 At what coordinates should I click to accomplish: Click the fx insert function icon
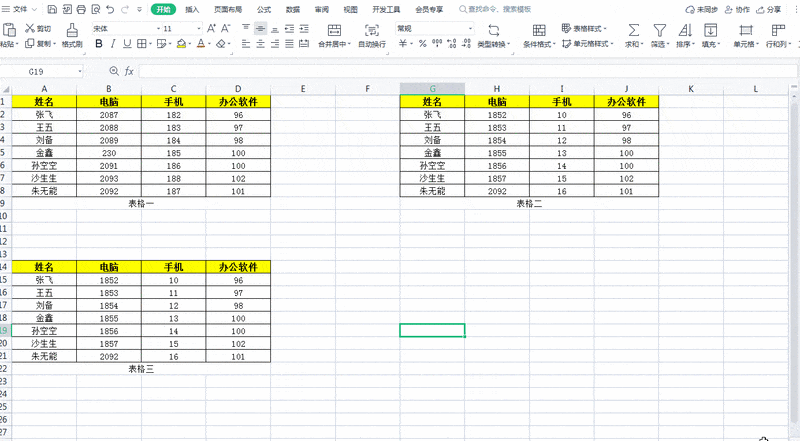pyautogui.click(x=129, y=71)
